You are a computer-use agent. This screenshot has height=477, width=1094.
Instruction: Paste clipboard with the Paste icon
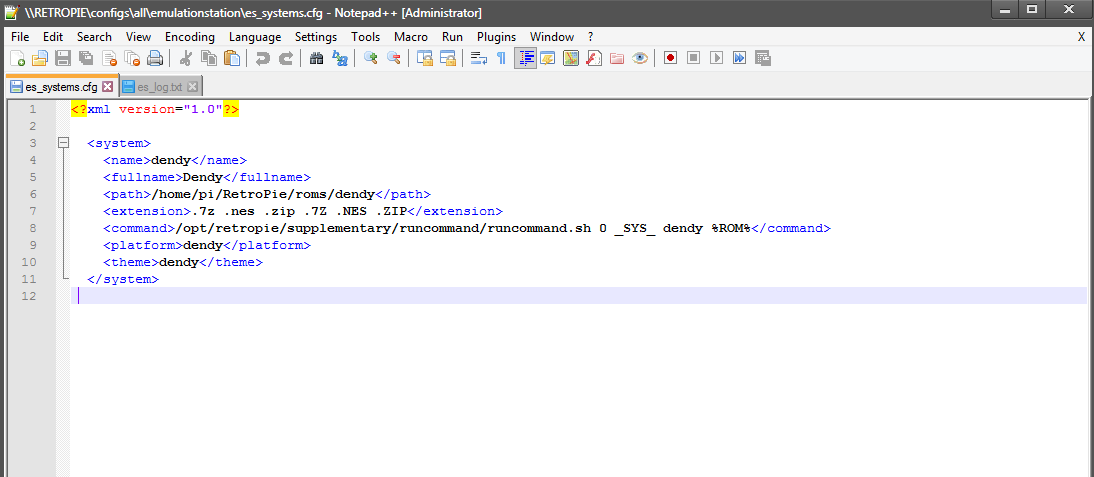click(x=232, y=59)
